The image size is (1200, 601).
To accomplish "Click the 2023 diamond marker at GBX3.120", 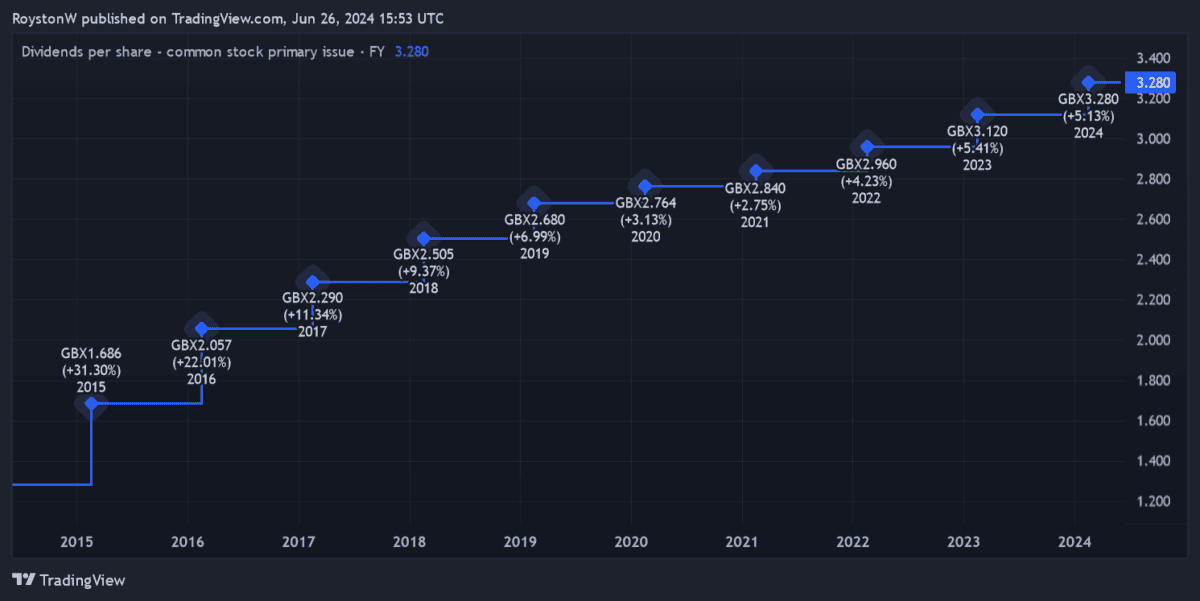I will [x=977, y=115].
